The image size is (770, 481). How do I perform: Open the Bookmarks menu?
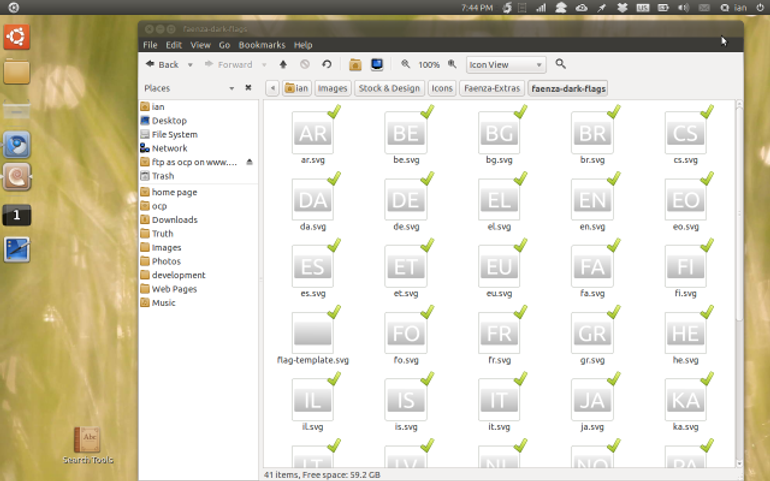click(262, 45)
